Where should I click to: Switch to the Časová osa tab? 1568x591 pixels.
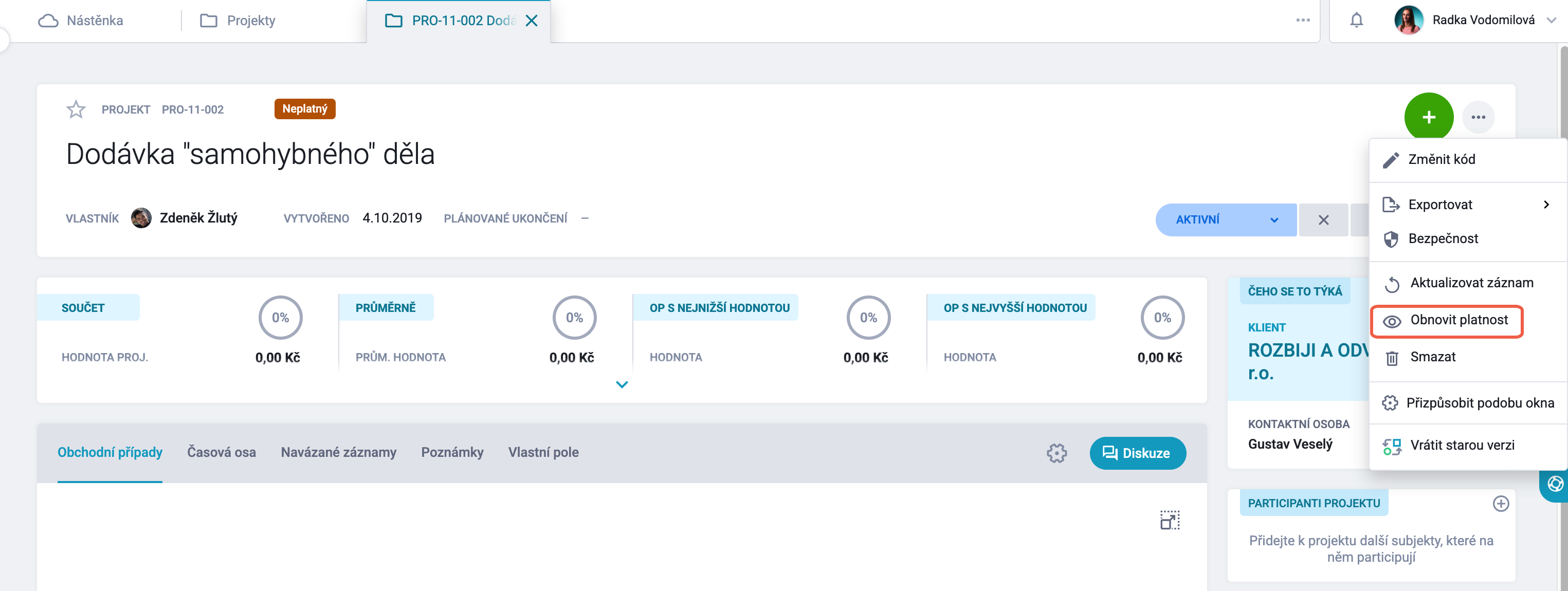coord(221,452)
